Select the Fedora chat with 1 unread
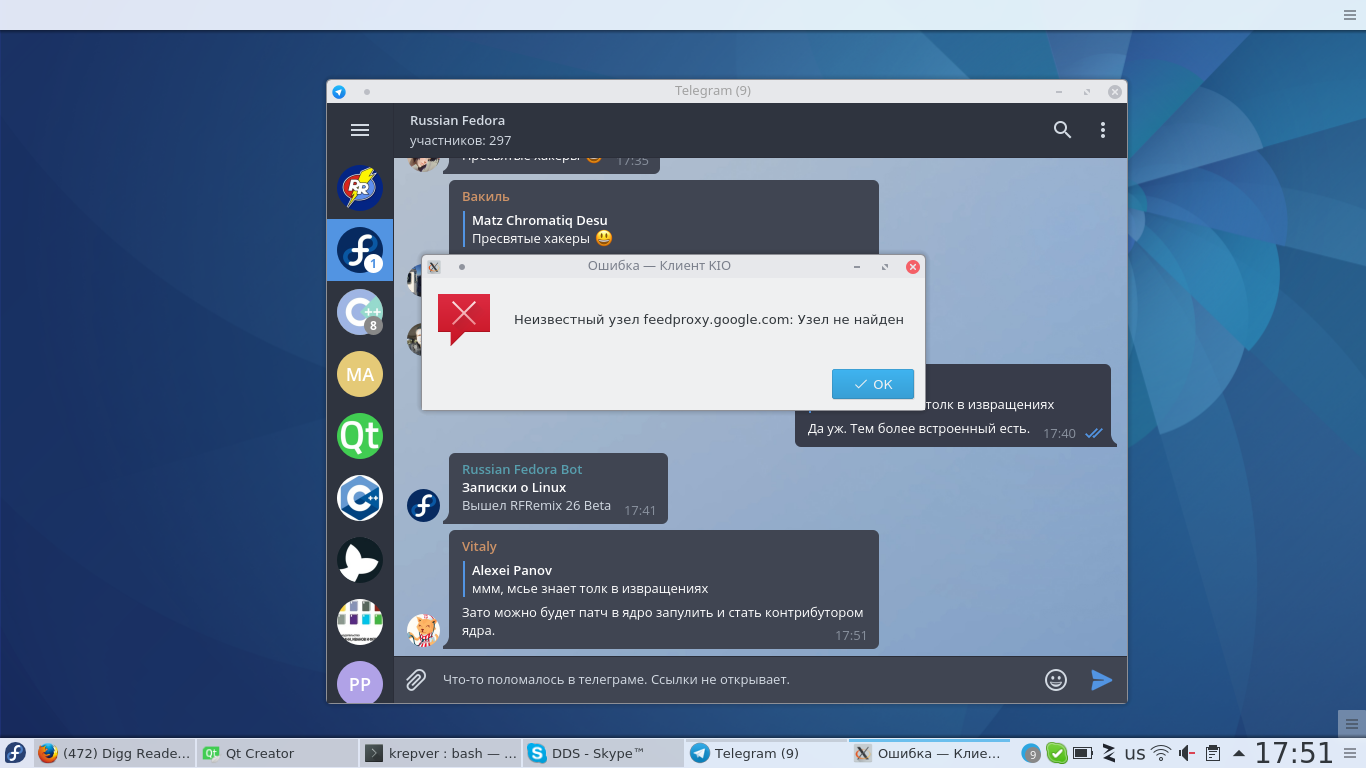1366x768 pixels. click(x=360, y=250)
